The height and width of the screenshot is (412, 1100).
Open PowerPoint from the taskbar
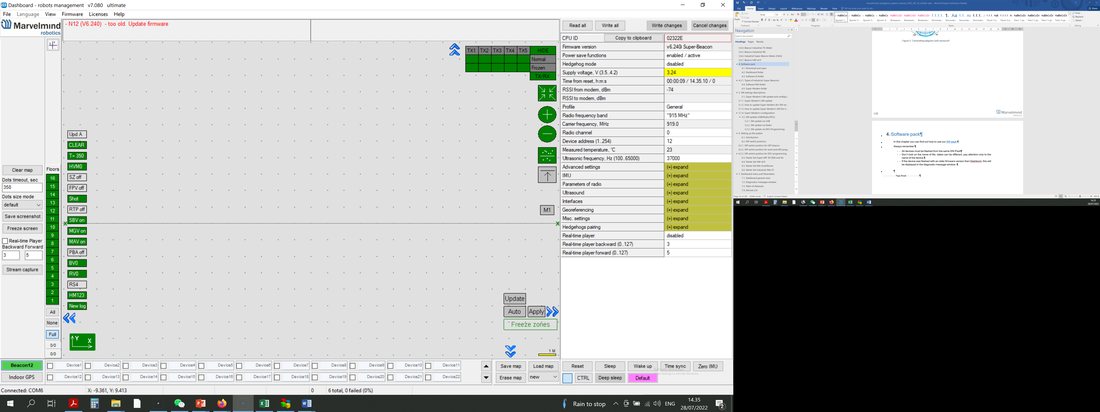click(200, 404)
